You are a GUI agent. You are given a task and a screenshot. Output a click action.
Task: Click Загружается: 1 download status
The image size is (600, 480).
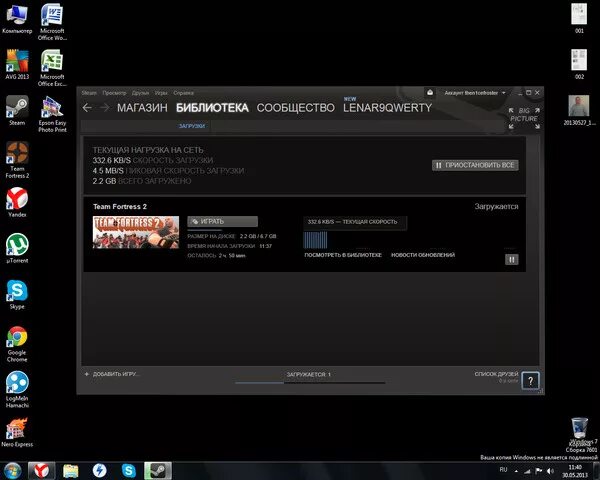(308, 374)
